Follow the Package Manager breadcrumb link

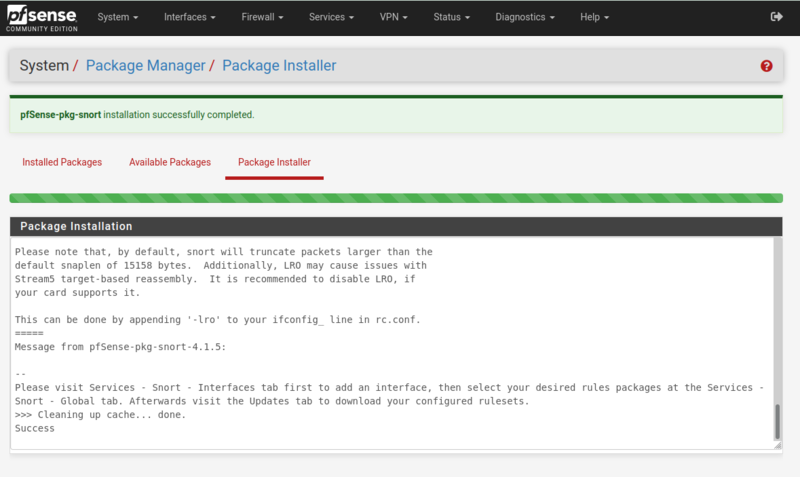[143, 66]
